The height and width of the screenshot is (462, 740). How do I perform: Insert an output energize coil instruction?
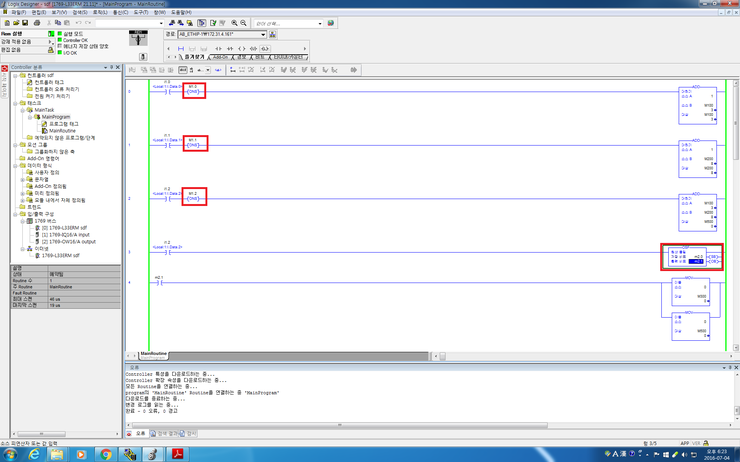[242, 49]
